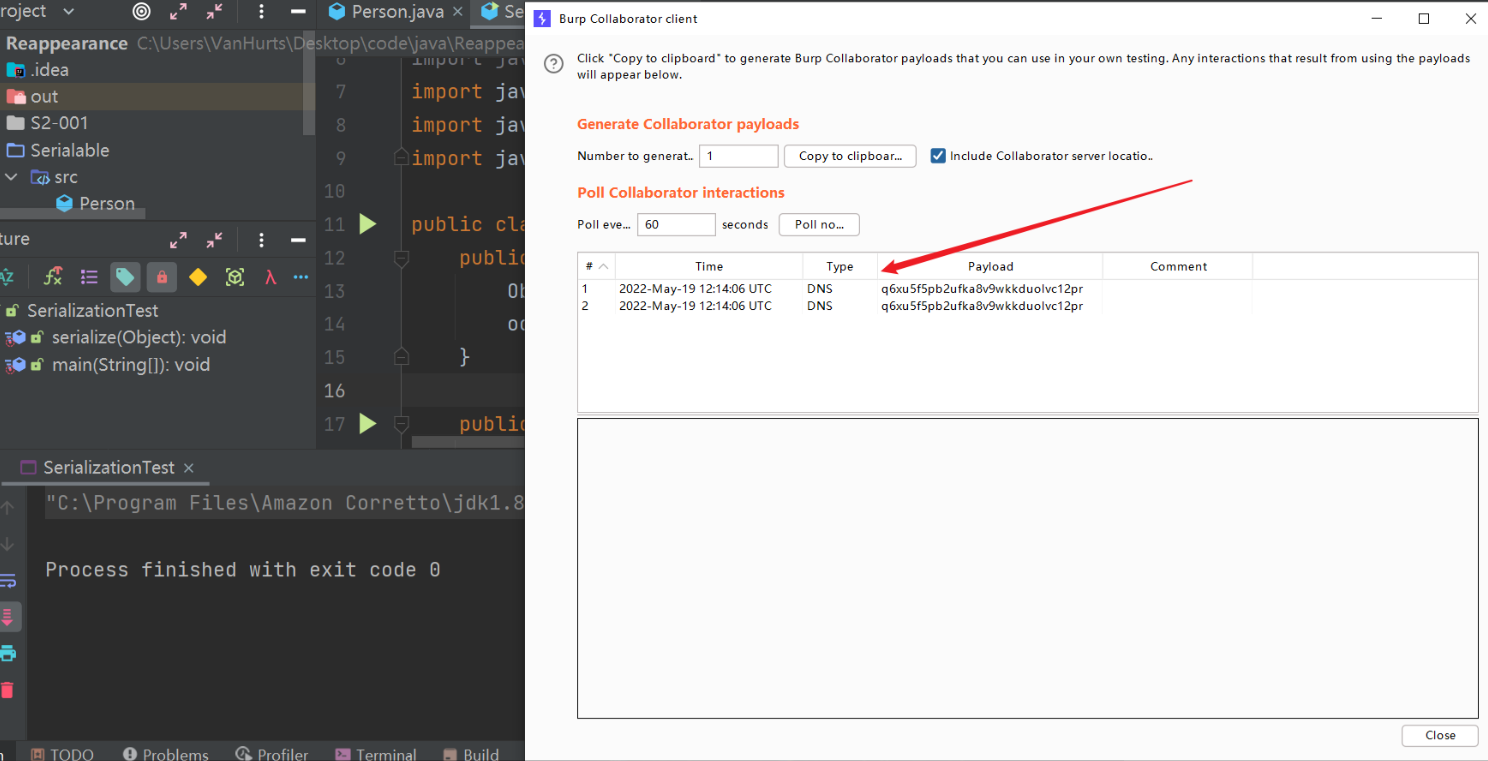Viewport: 1488px width, 761px height.
Task: Close the SerializationTest run tab
Action: [188, 468]
